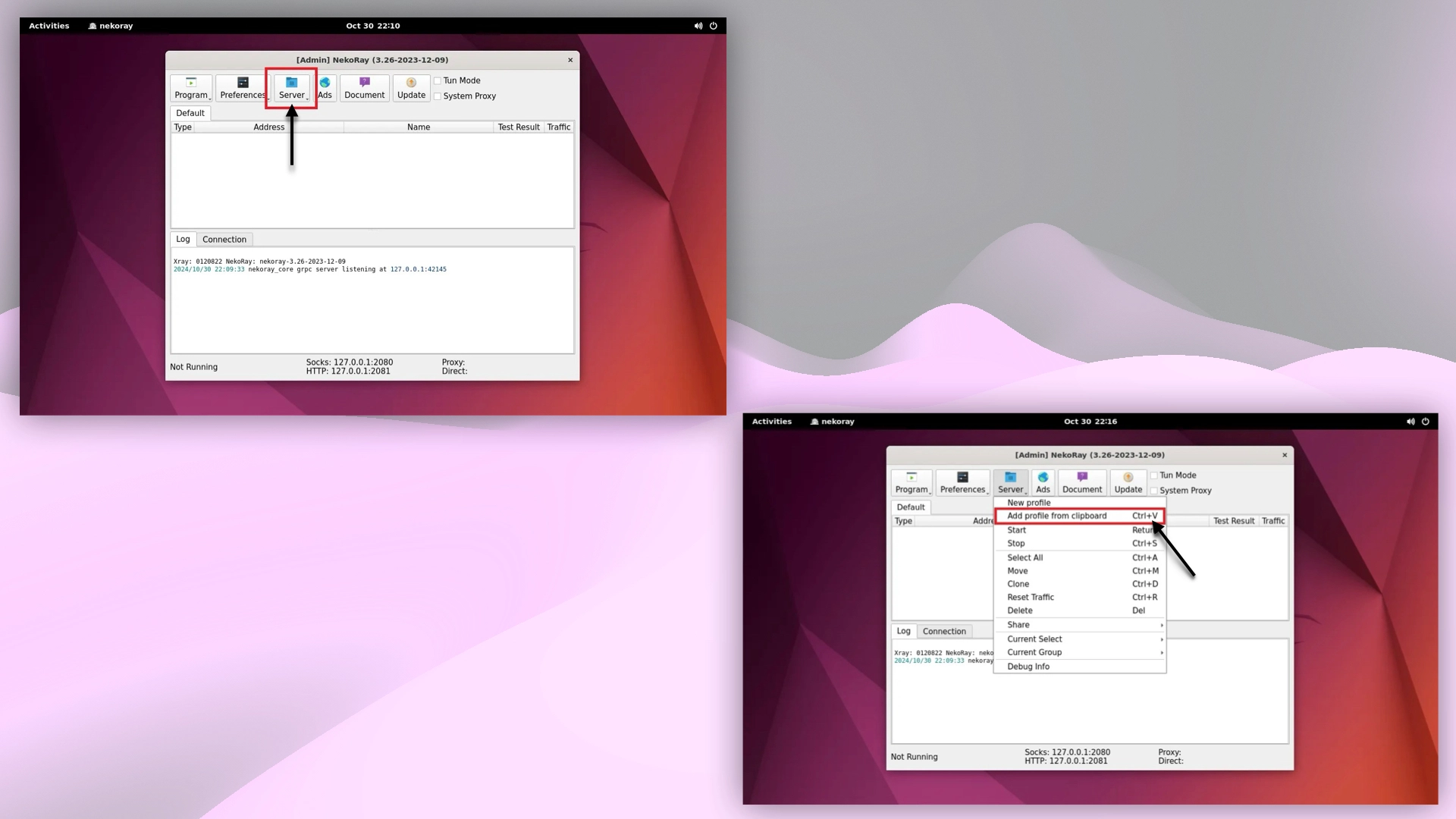Enable the System Proxy checkbox
Screen dimensions: 1456x819
coord(438,96)
